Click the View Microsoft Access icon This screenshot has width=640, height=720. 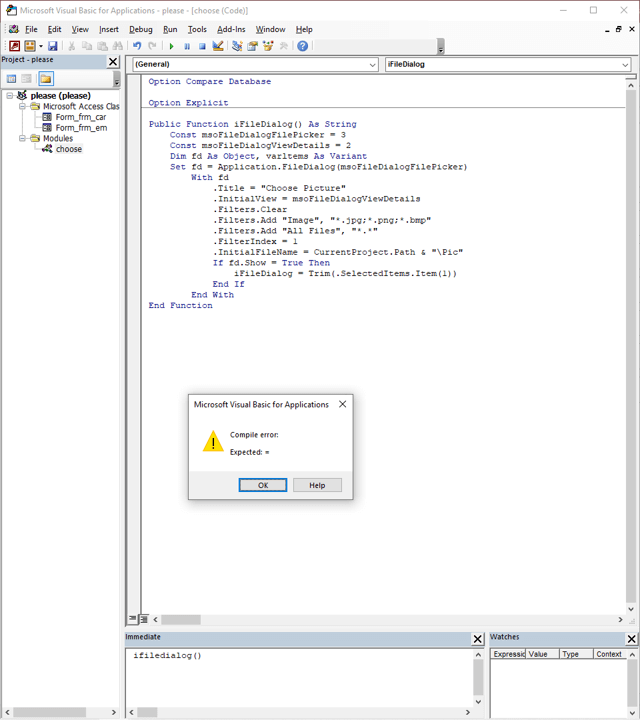click(15, 46)
